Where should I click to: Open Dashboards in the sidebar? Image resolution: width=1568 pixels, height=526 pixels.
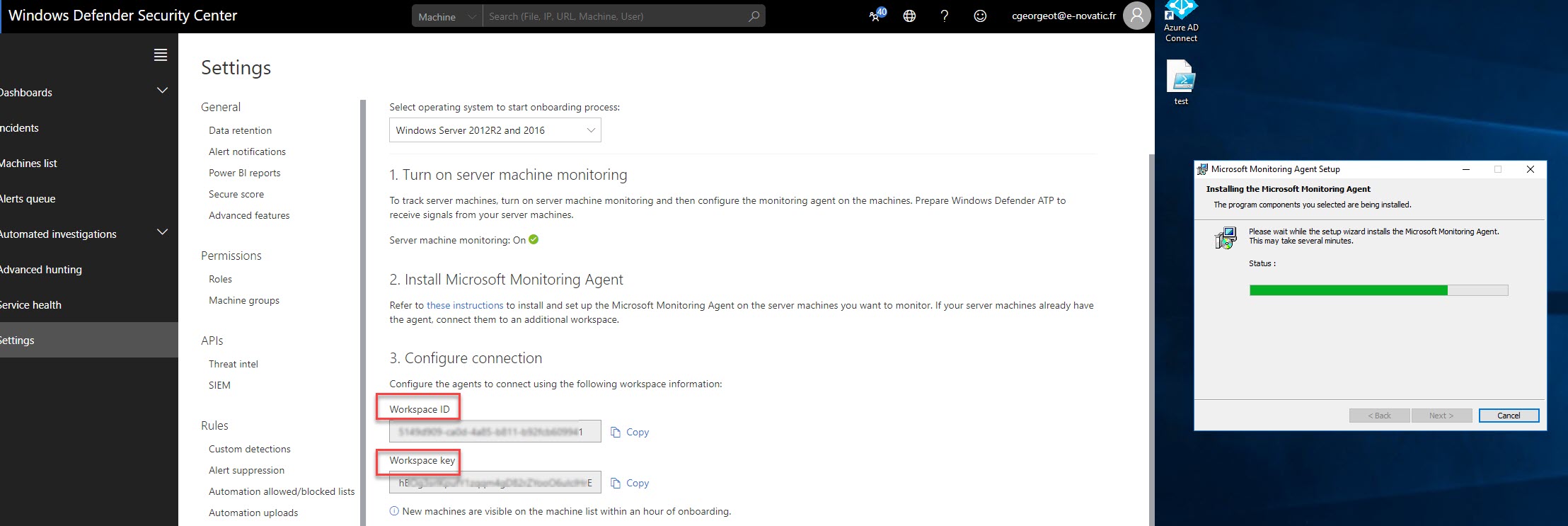(x=25, y=93)
